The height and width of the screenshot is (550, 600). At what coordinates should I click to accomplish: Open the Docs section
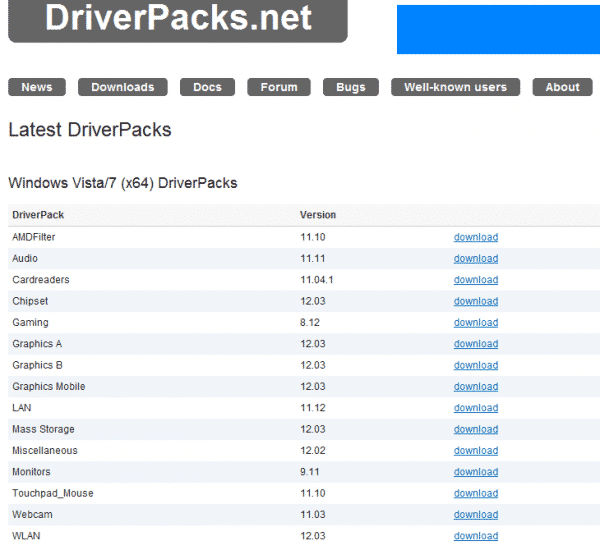click(x=207, y=87)
